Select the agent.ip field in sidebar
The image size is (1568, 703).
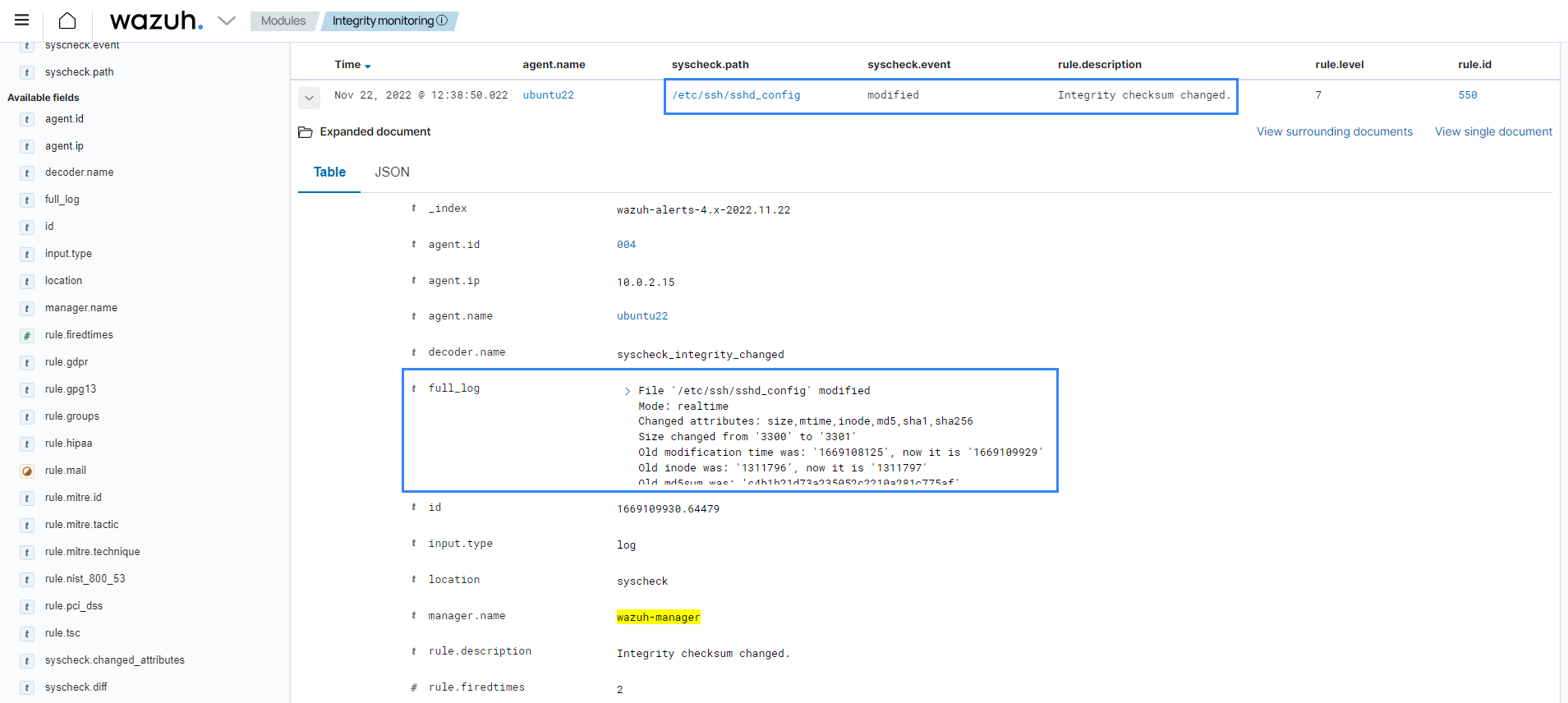64,146
